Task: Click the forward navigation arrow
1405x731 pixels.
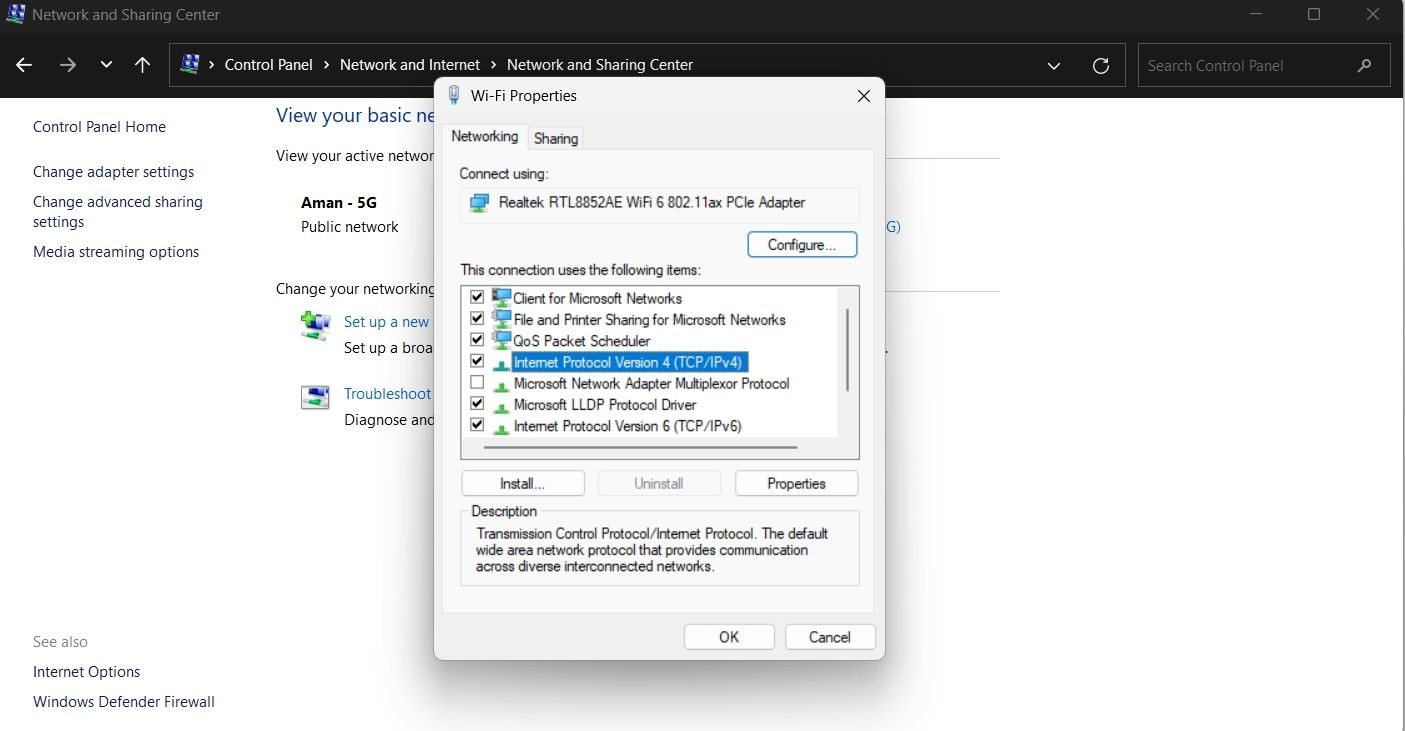Action: 67,65
